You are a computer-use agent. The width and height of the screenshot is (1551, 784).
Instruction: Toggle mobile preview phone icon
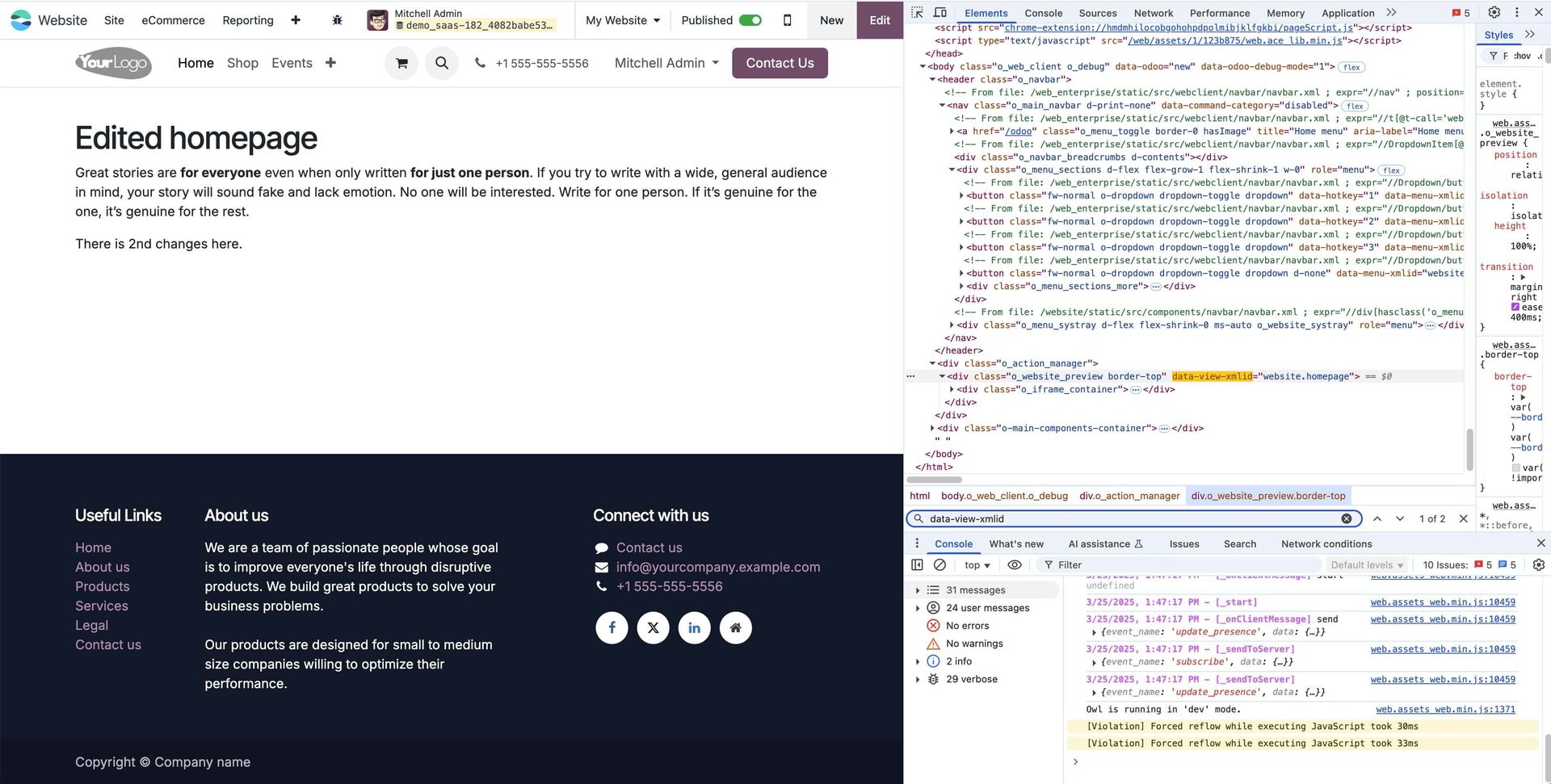(x=787, y=20)
